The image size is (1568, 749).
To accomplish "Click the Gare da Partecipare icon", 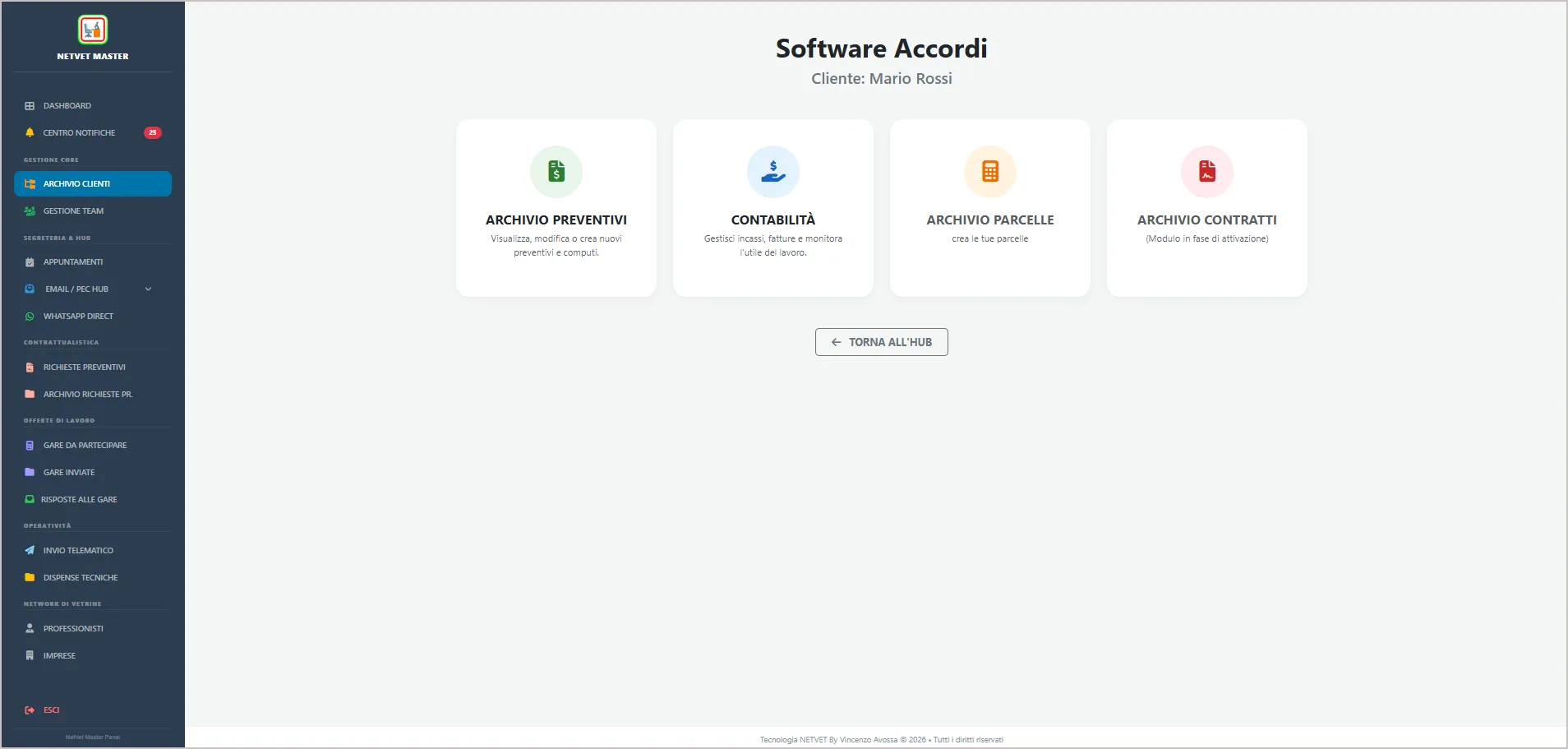I will click(30, 446).
